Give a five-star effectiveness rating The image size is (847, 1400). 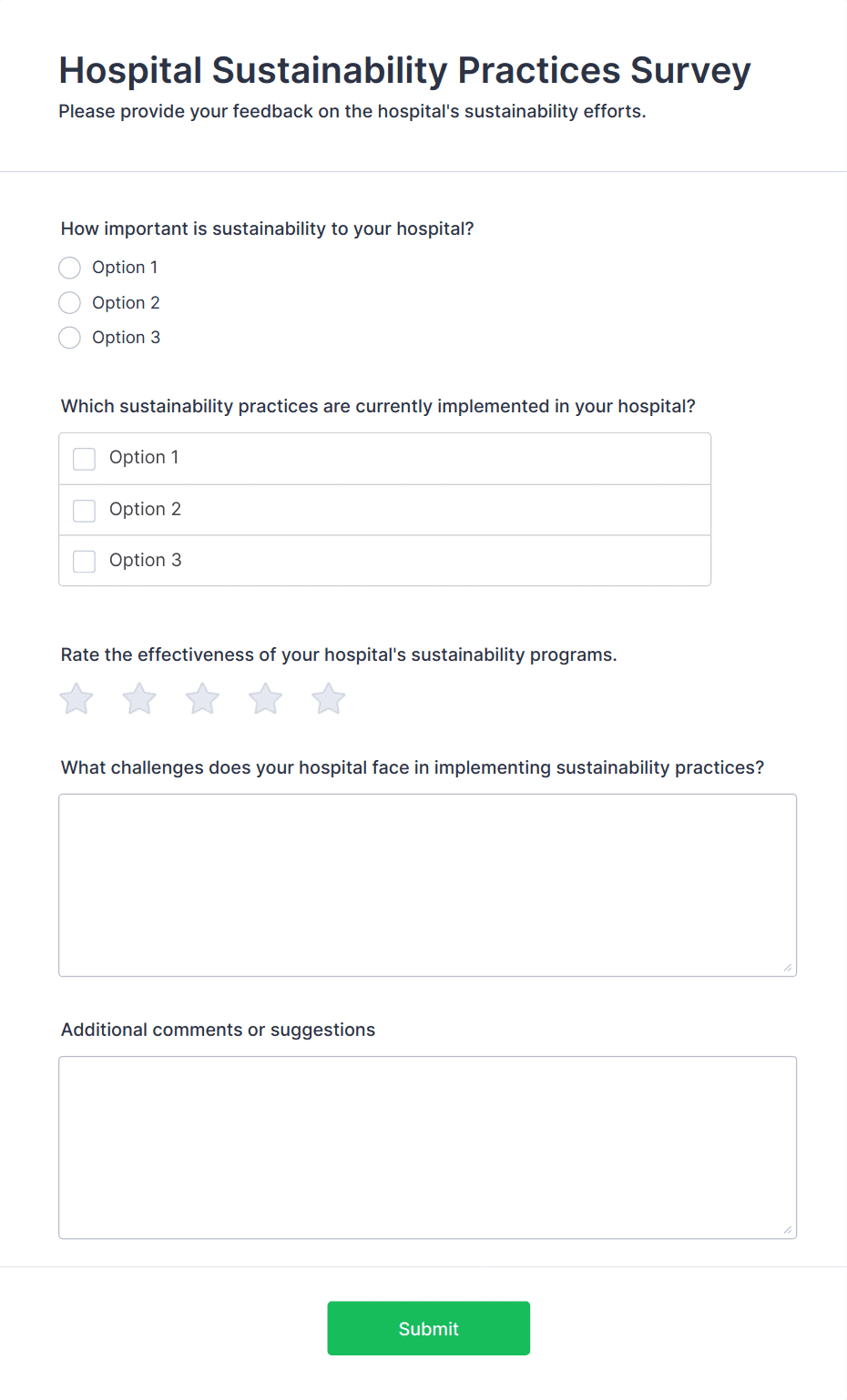tap(329, 699)
